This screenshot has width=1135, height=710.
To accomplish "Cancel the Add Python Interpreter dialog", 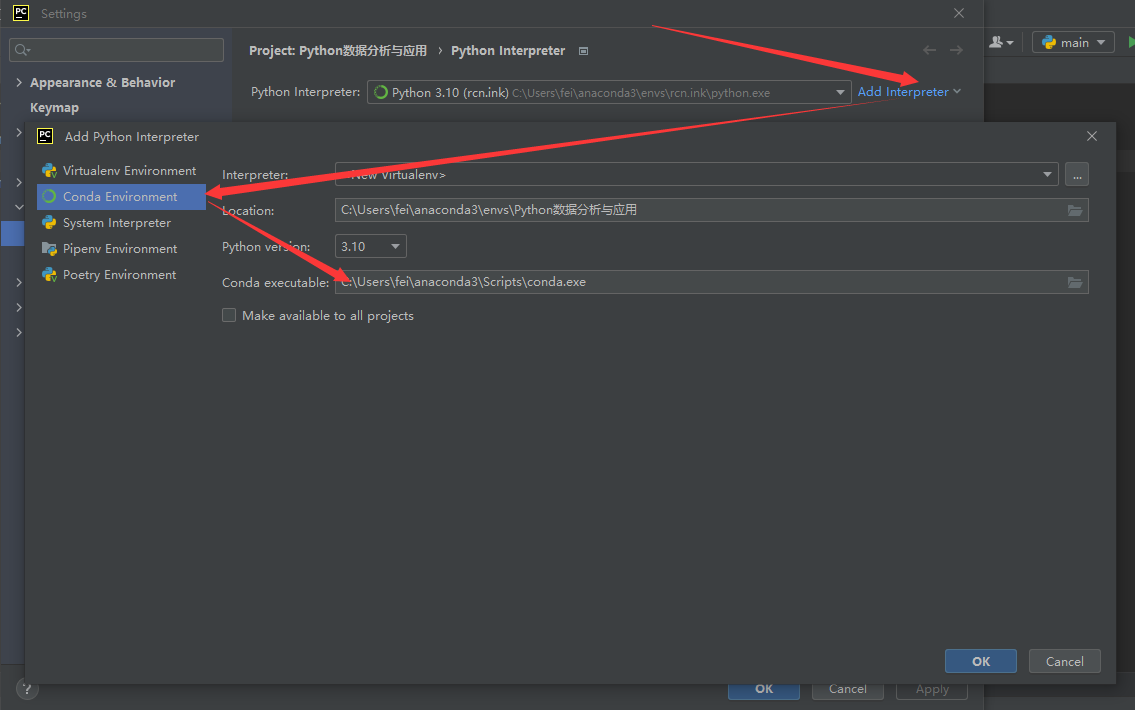I will [1065, 662].
